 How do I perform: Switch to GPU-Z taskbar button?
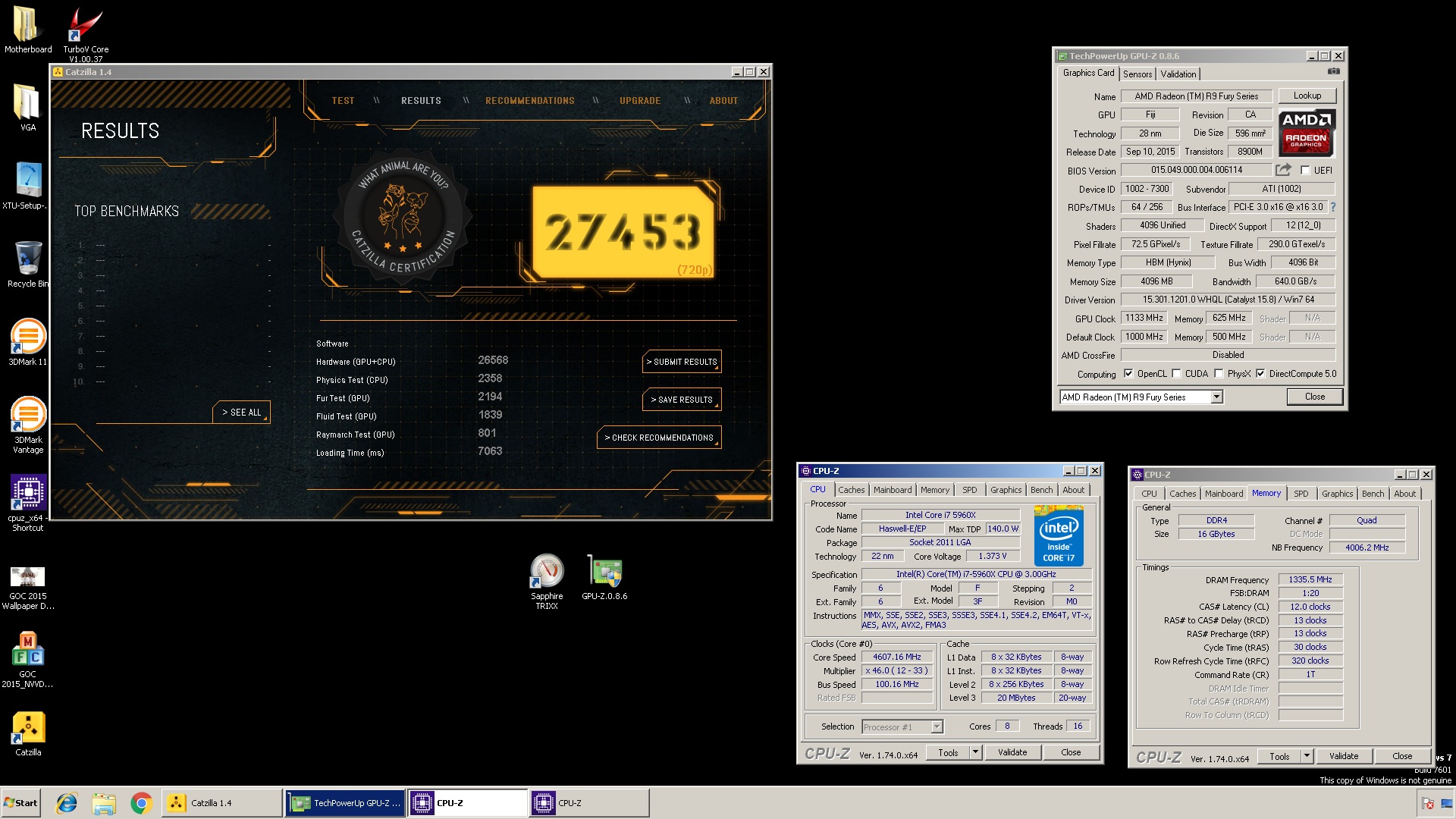(346, 803)
